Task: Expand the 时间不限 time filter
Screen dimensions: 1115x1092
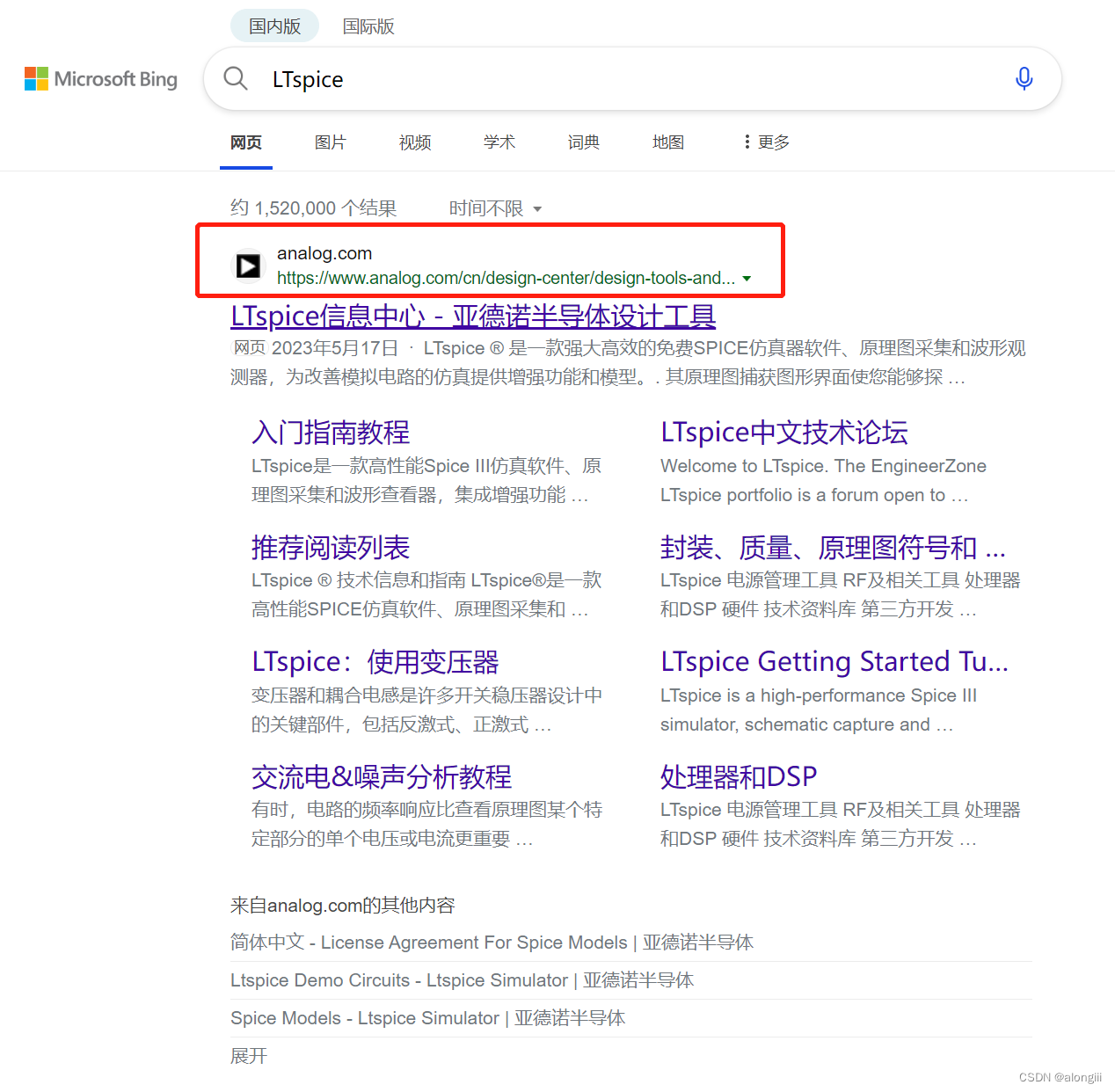Action: [x=495, y=208]
